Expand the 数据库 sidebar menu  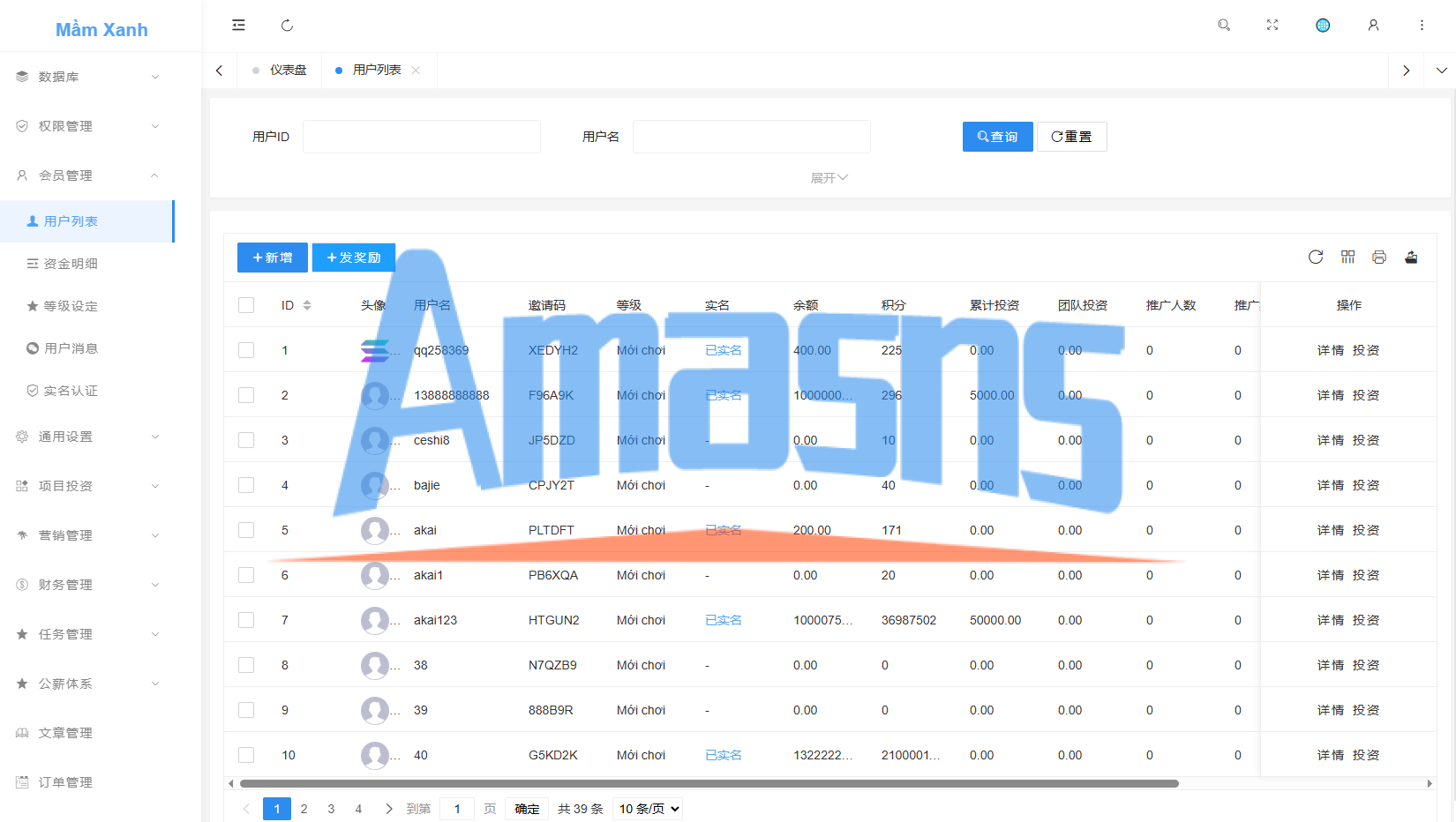coord(87,77)
